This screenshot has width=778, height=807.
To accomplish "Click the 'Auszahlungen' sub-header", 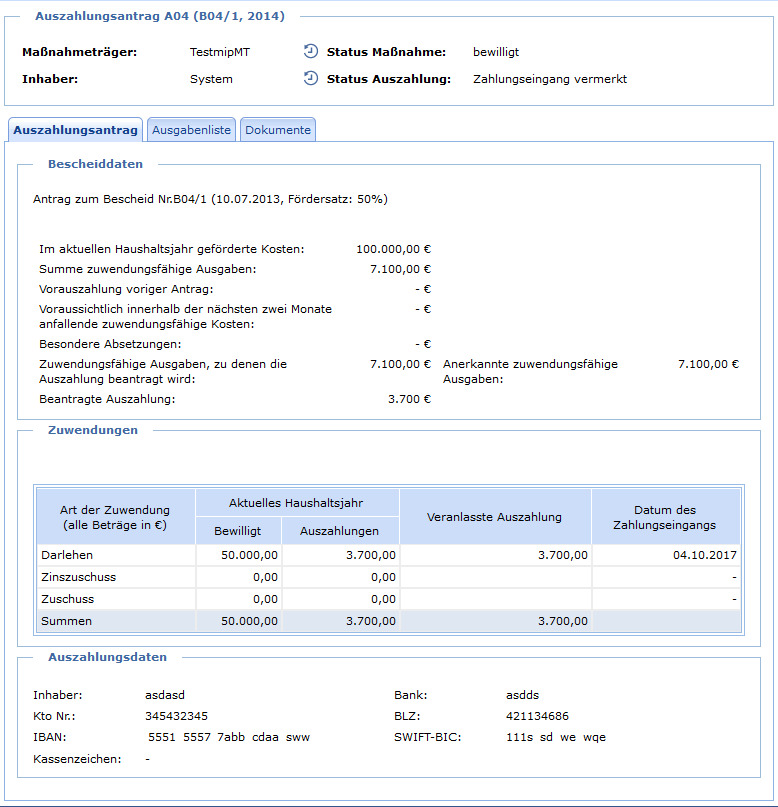I will (340, 531).
